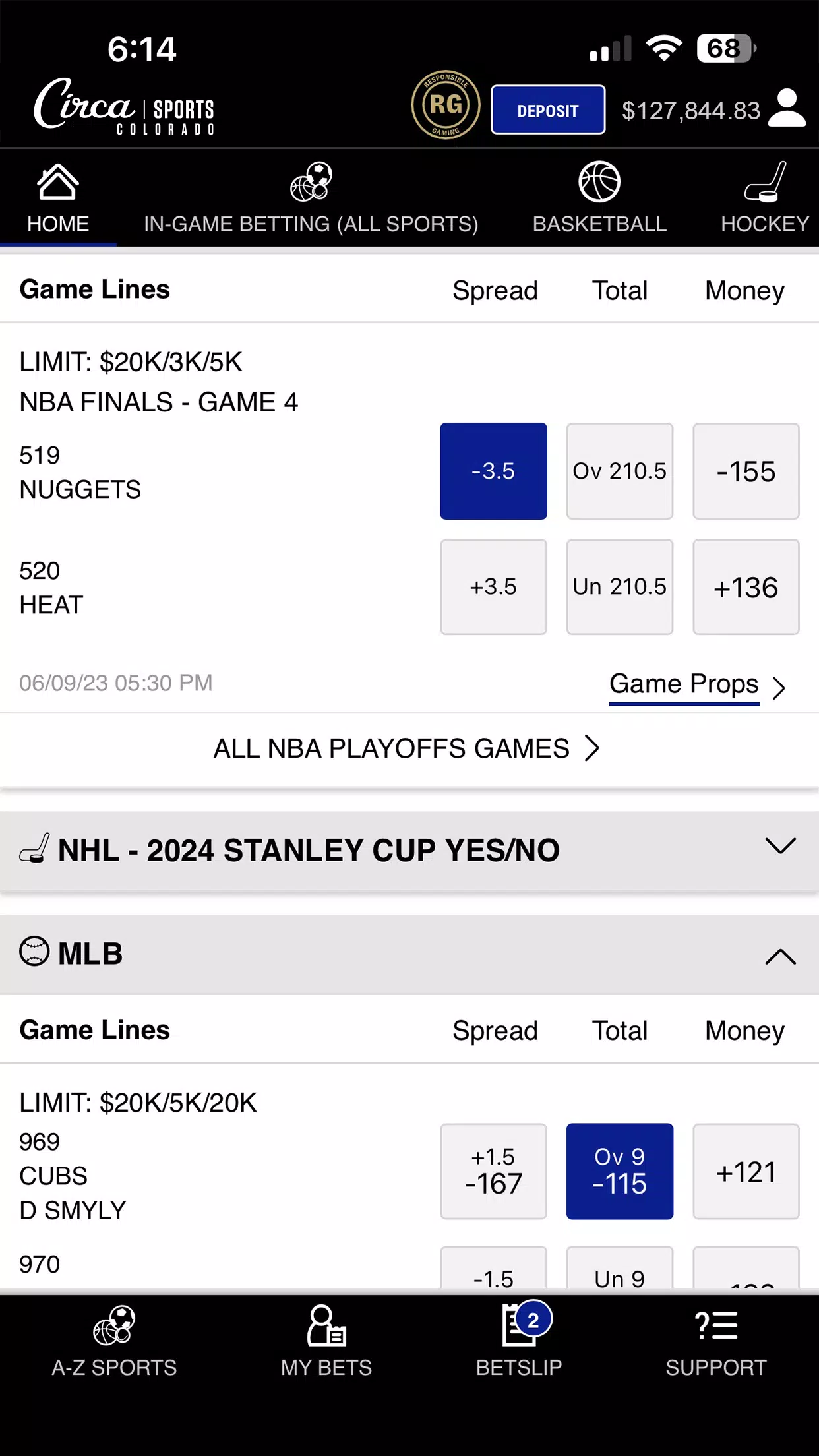Deselect the Nuggets -3.5 spread bet
The height and width of the screenshot is (1456, 819).
click(493, 471)
